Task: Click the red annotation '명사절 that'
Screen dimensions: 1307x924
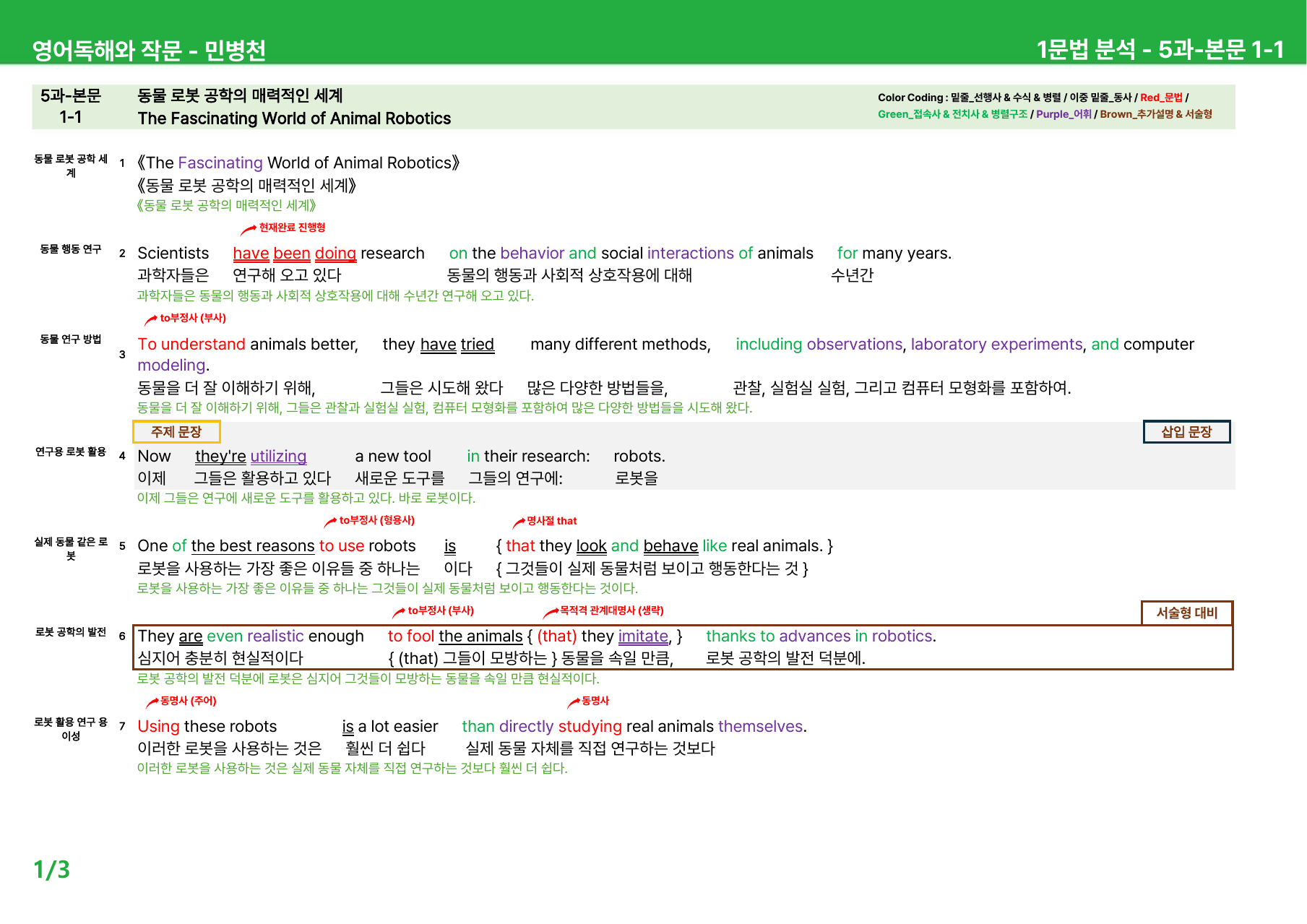Action: tap(552, 521)
